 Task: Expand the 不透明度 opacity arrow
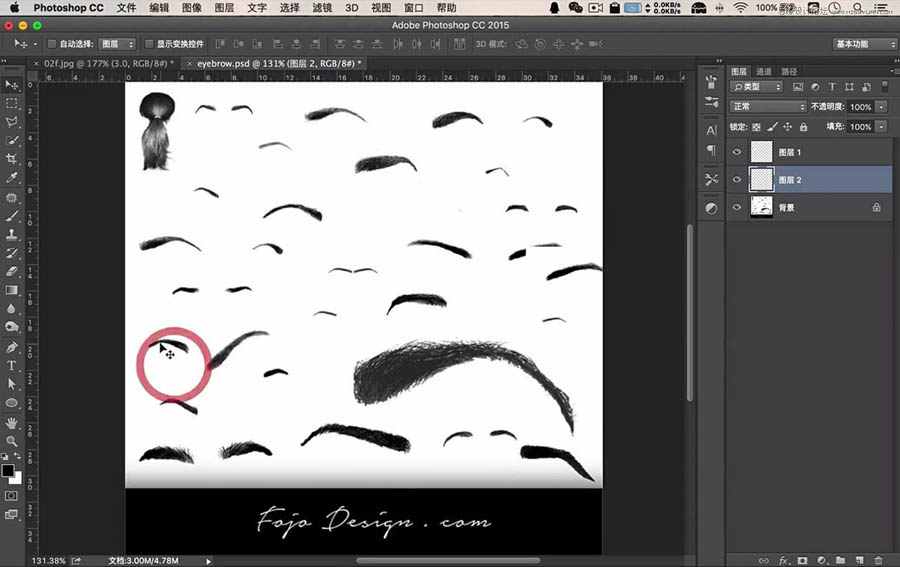click(x=881, y=107)
